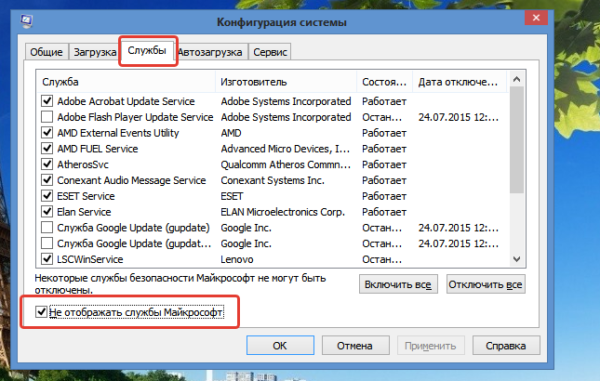
Task: Click the Lenovo manufacturer cell
Action: pyautogui.click(x=237, y=259)
